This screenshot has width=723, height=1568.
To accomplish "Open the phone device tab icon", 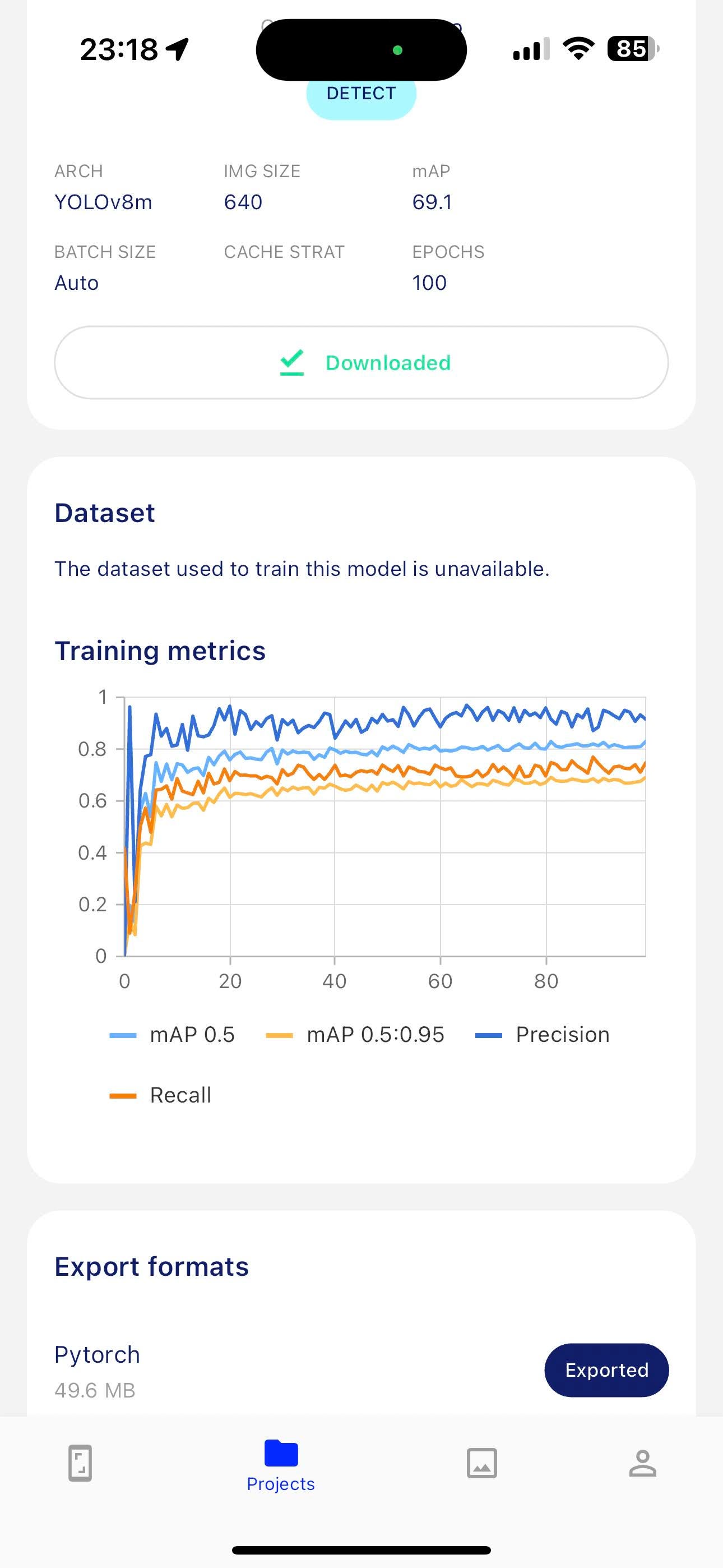I will click(80, 1463).
